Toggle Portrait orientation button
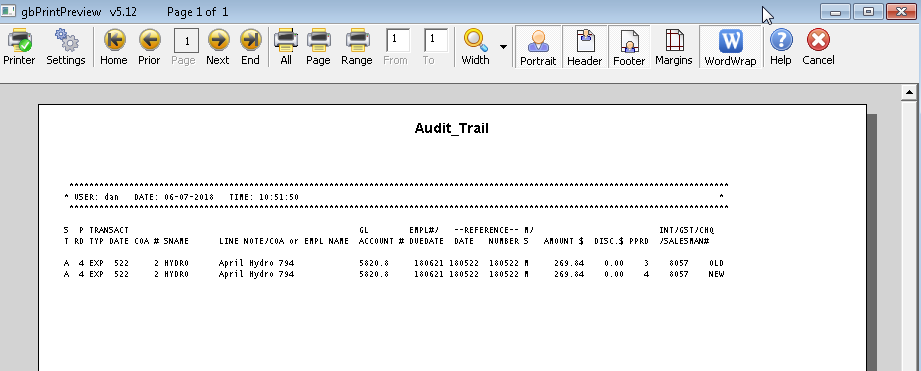Viewport: 921px width, 371px height. pyautogui.click(x=538, y=47)
